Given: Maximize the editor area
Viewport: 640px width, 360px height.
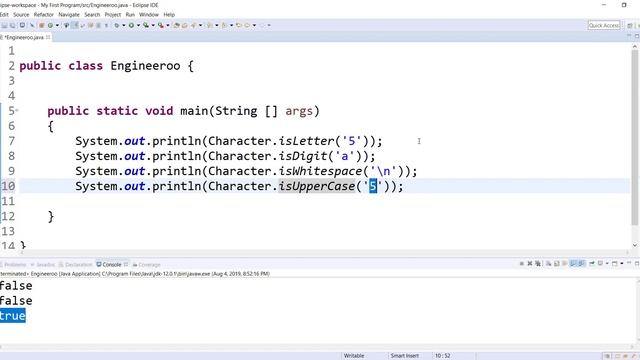Looking at the screenshot, I should click(x=637, y=36).
